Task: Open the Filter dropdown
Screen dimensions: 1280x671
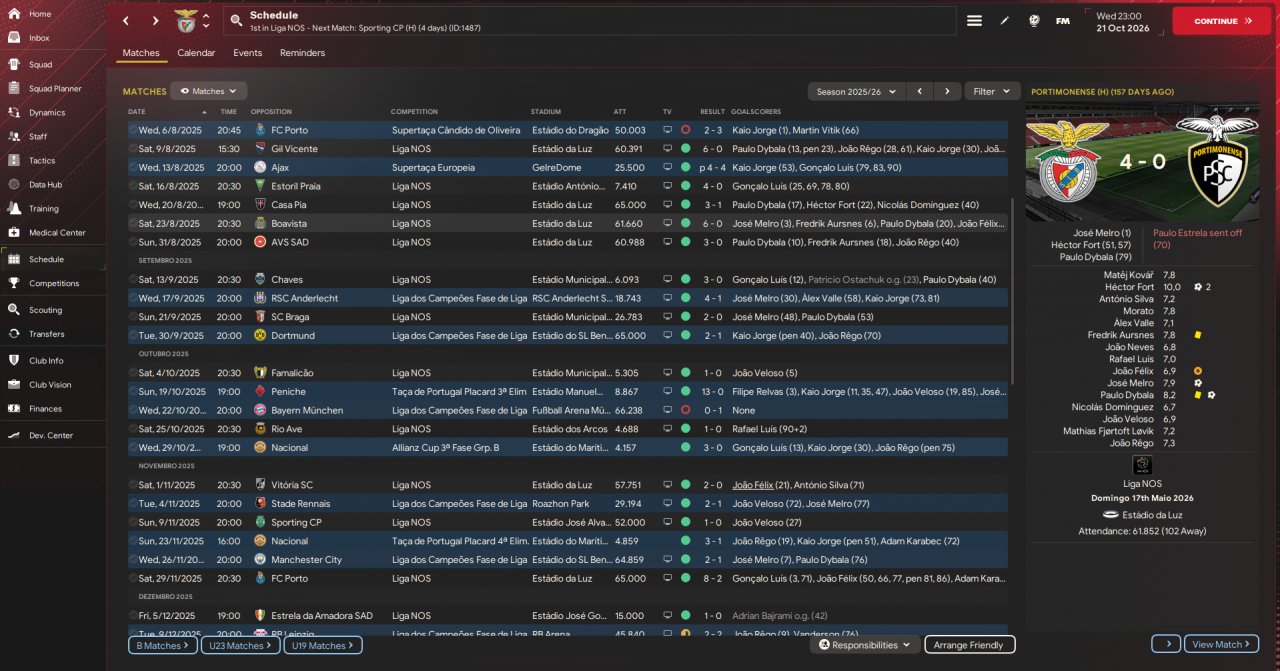Action: coord(991,91)
